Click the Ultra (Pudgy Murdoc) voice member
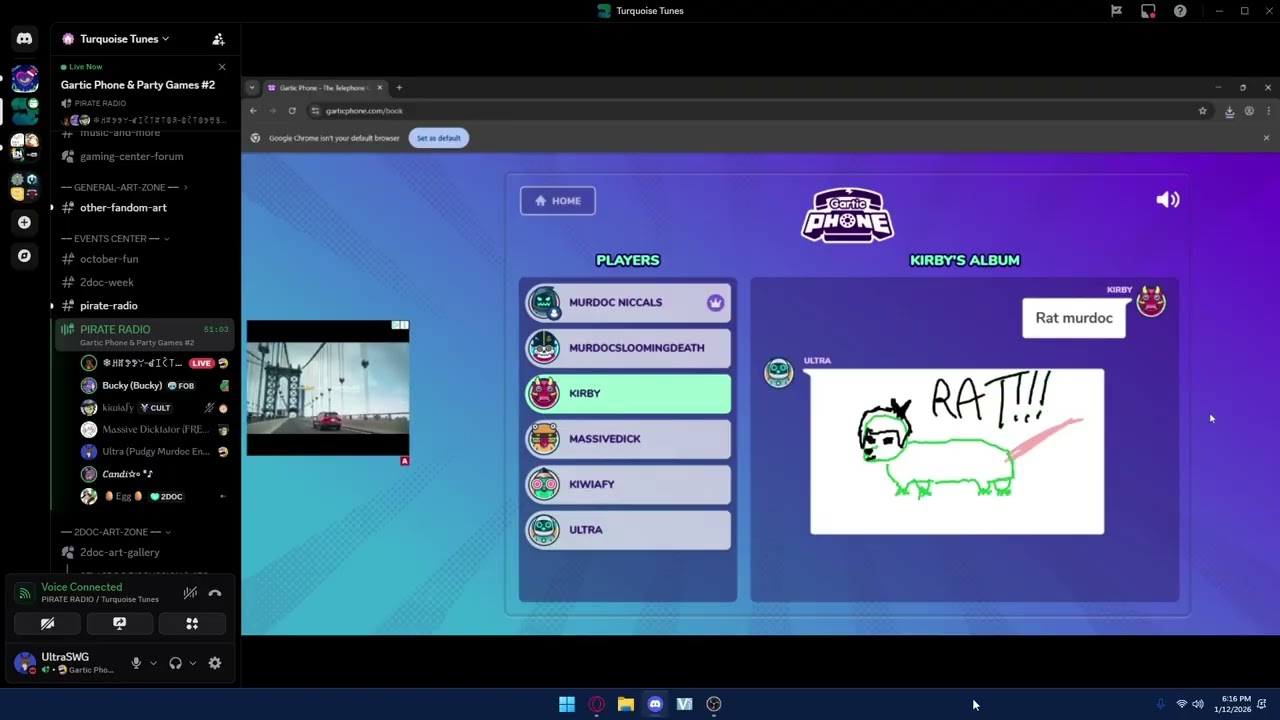 tap(153, 452)
